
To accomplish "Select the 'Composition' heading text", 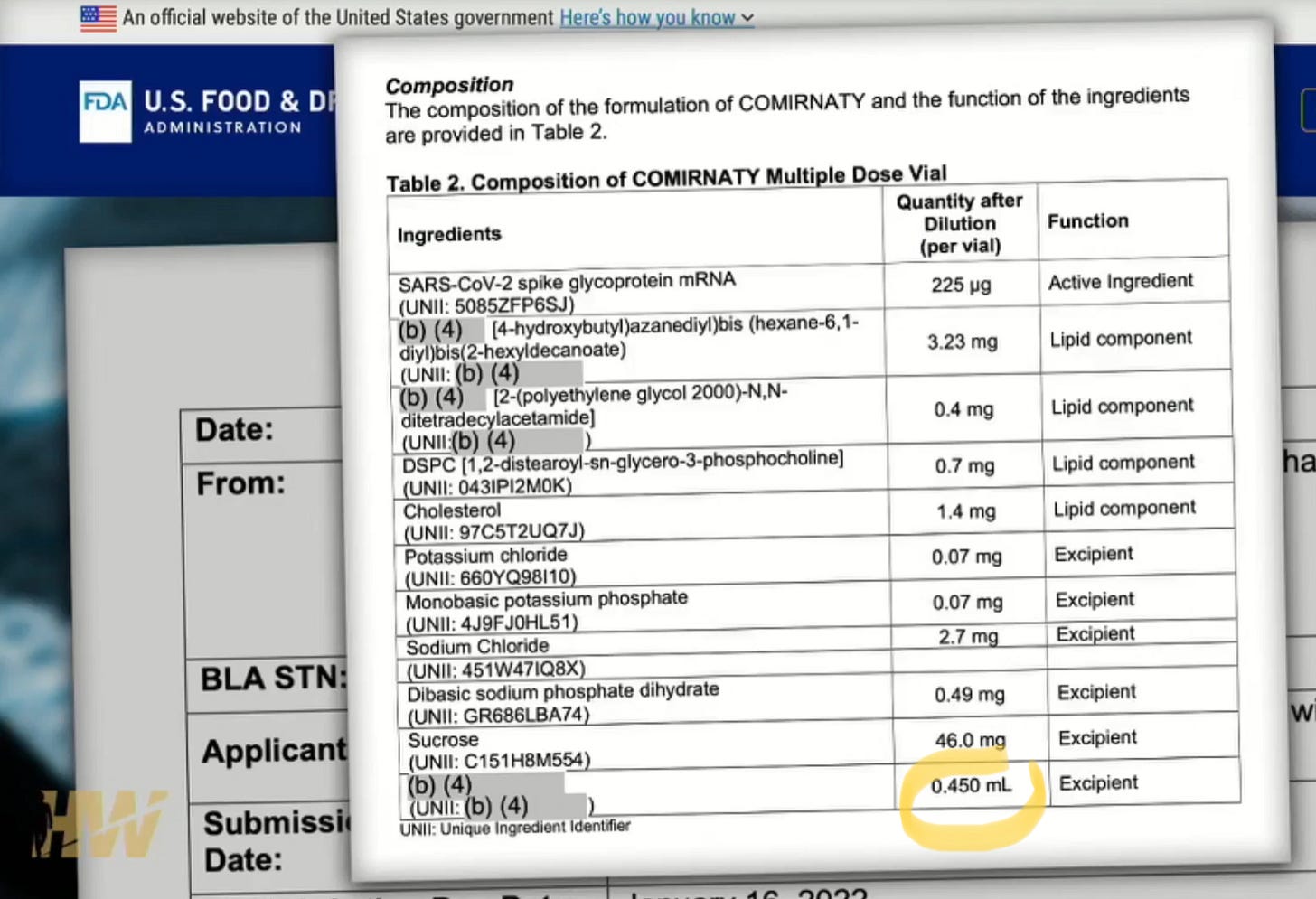I will coord(449,85).
